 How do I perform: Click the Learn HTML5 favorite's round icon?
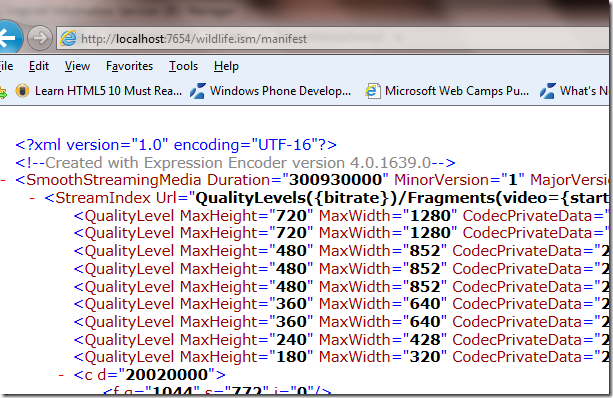(x=22, y=91)
